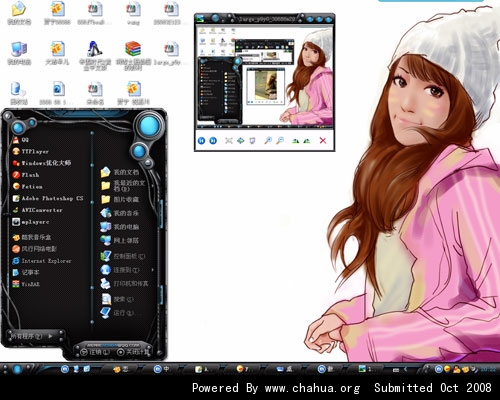Open AVIConverter from the start menu
Image resolution: width=500 pixels, height=400 pixels.
(x=37, y=210)
